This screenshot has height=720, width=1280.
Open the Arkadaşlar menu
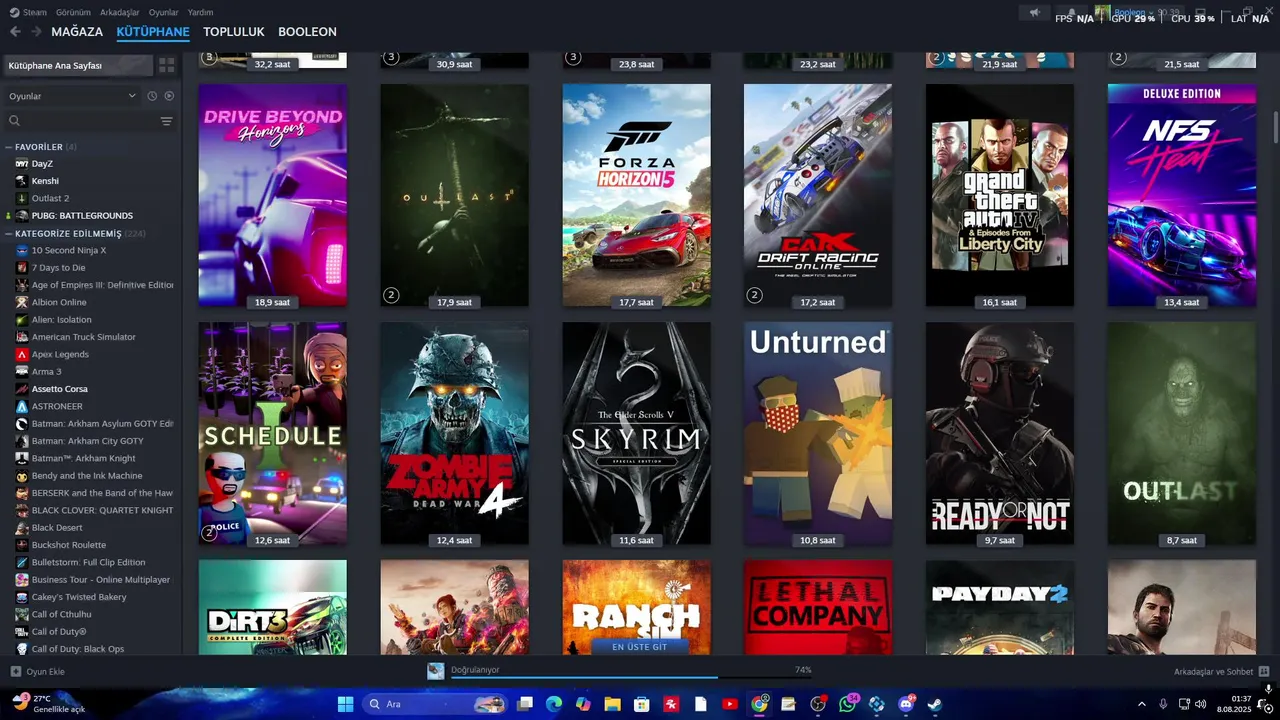(x=120, y=12)
